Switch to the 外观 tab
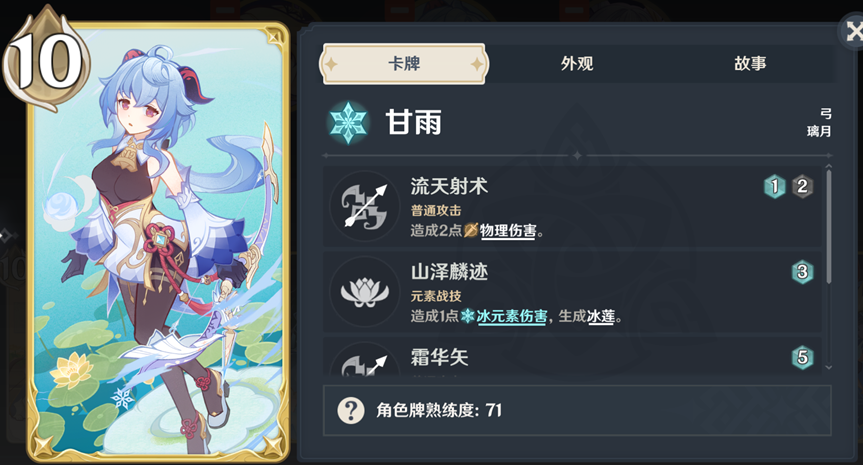The height and width of the screenshot is (465, 863). point(577,64)
